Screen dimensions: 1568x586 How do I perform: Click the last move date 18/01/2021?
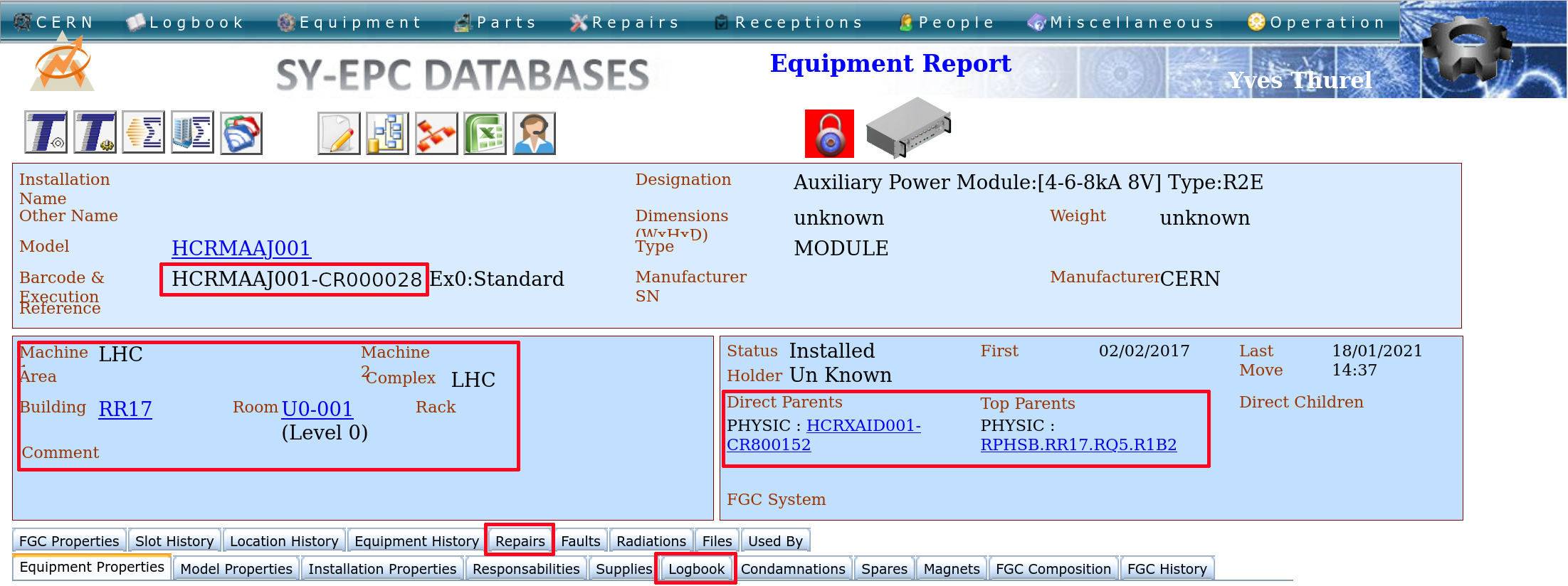[x=1377, y=351]
